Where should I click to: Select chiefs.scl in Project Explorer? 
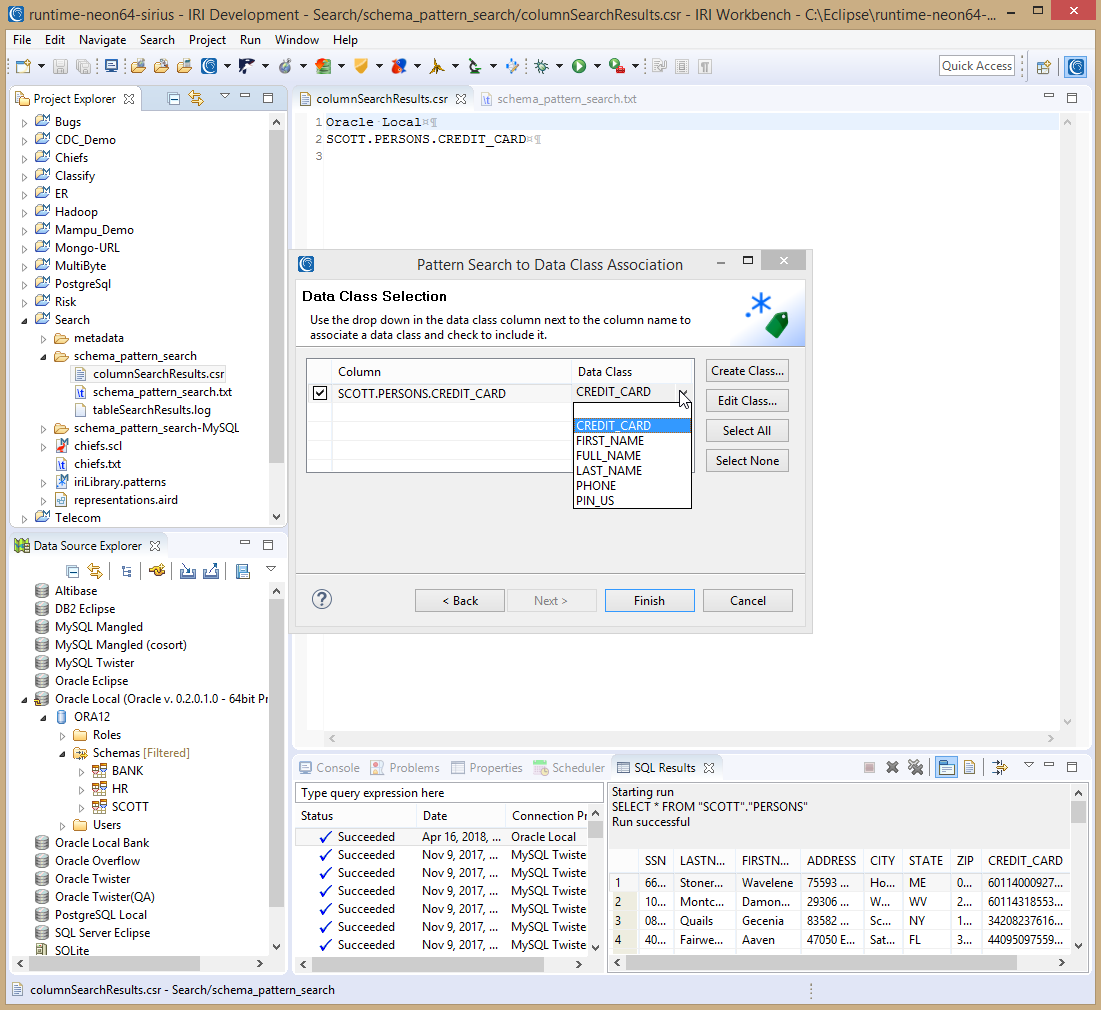[98, 446]
